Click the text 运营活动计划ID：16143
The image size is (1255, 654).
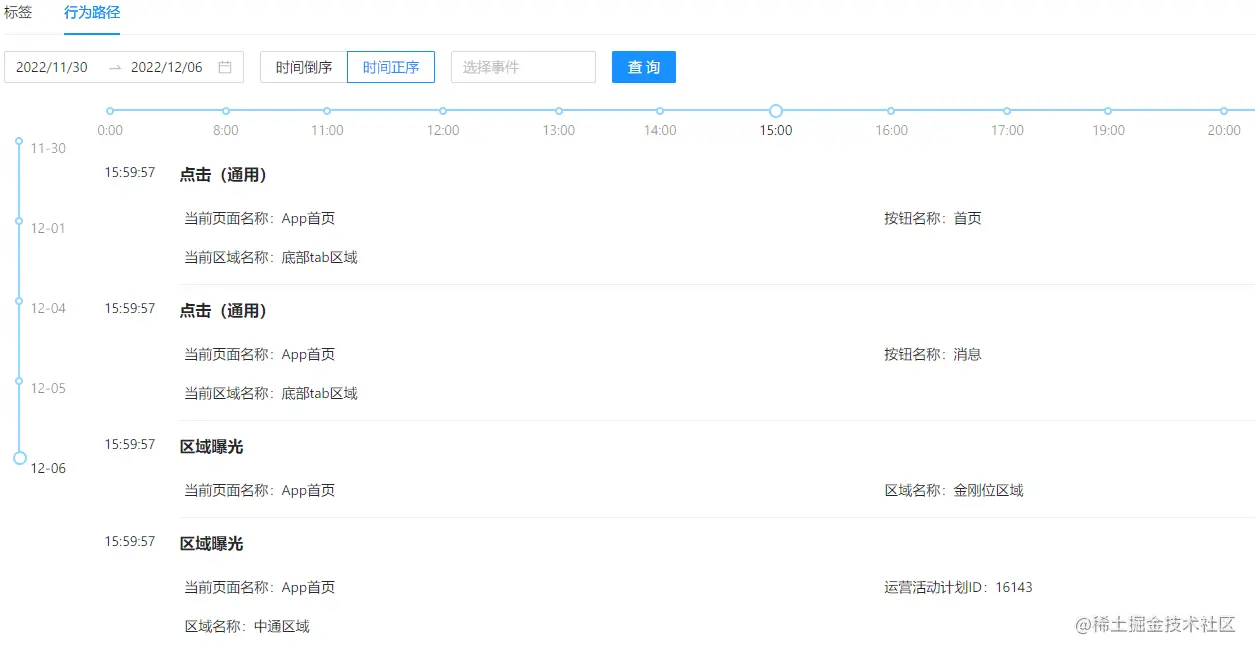coord(958,587)
